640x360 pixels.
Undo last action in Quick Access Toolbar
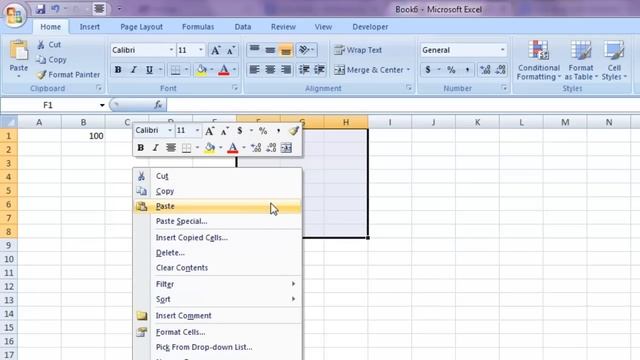click(55, 9)
